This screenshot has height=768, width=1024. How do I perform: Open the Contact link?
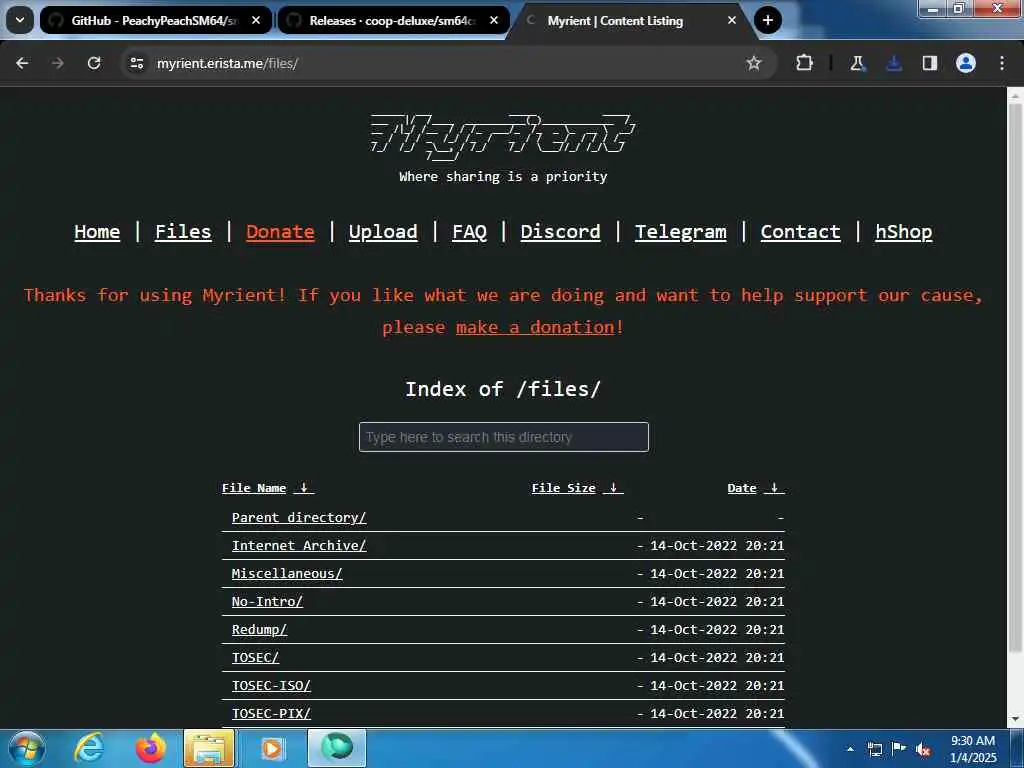801,232
